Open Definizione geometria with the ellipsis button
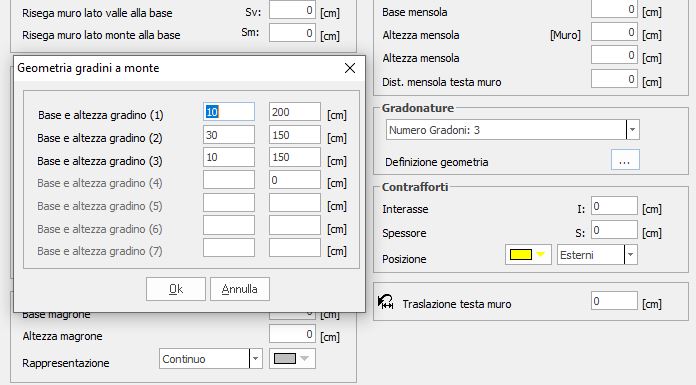696x385 pixels. 625,160
